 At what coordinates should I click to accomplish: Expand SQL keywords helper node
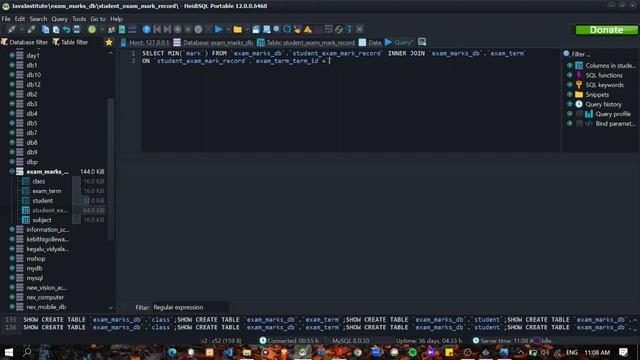click(569, 84)
